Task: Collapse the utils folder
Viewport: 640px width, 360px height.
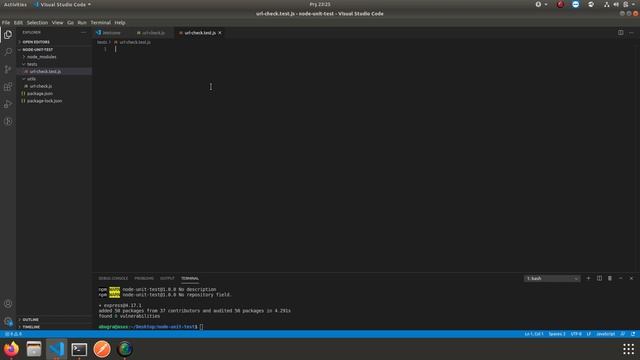Action: click(x=31, y=79)
